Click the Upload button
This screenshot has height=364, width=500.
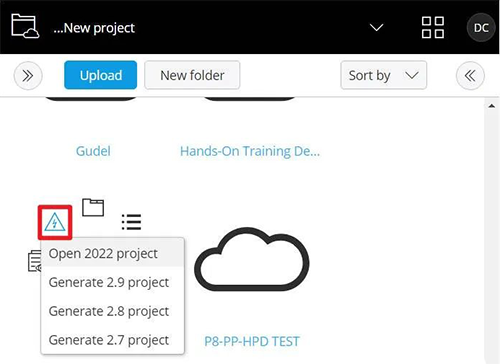click(101, 75)
